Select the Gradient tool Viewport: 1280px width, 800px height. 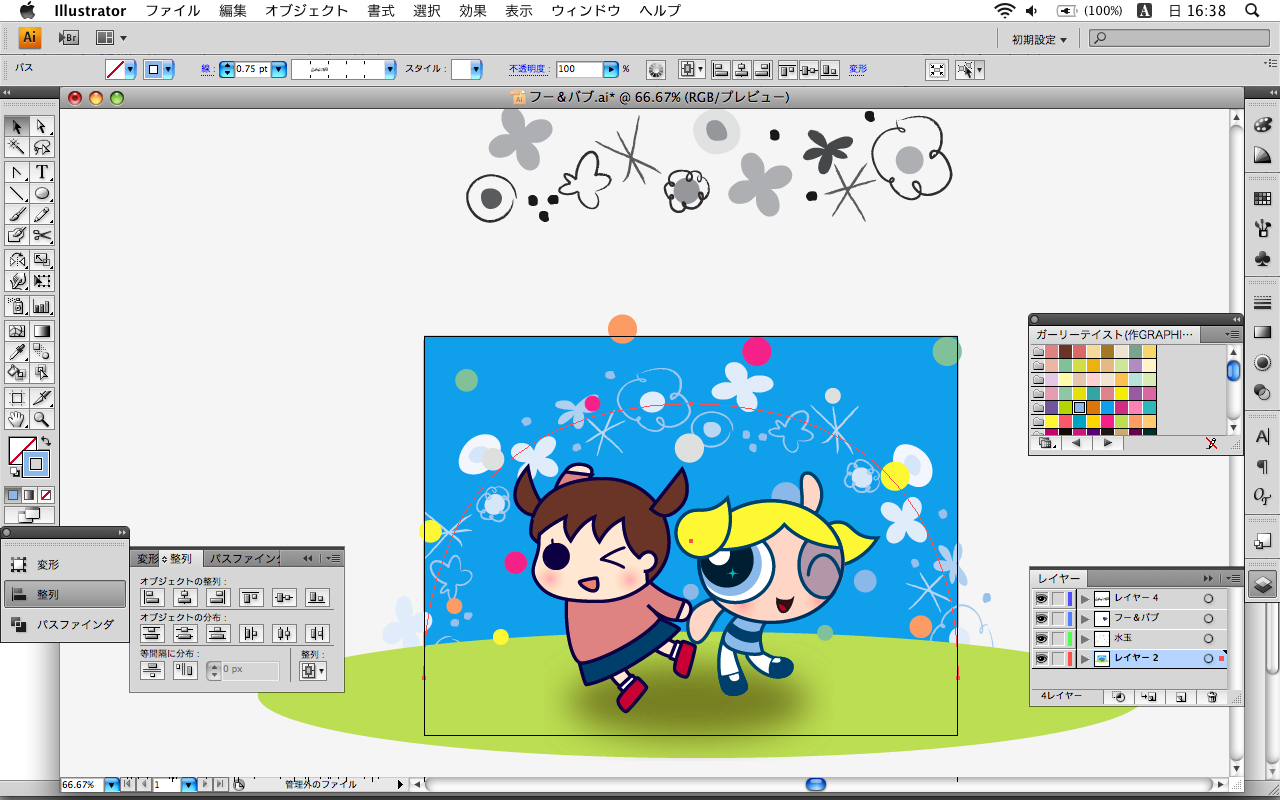pos(42,331)
